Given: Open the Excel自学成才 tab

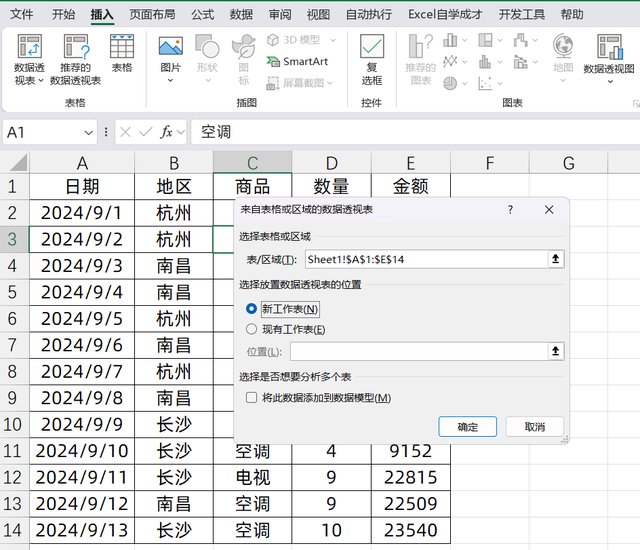Looking at the screenshot, I should (445, 15).
